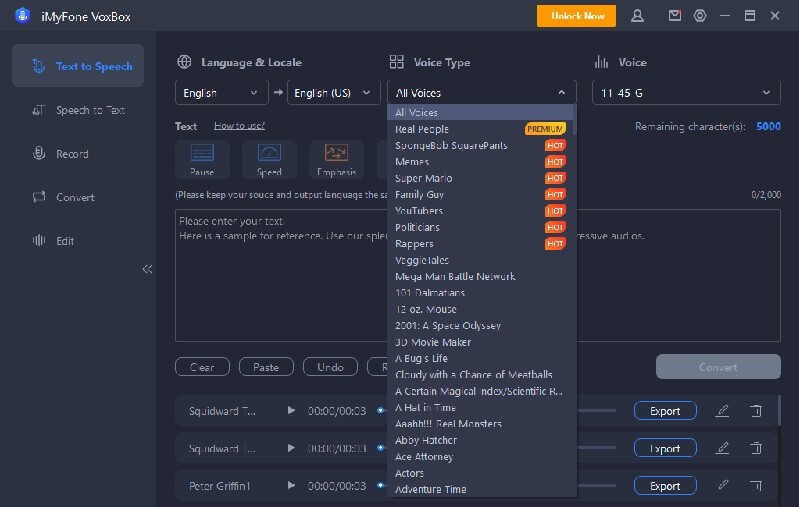
Task: Collapse the All Voices voice type dropdown
Action: coord(482,93)
